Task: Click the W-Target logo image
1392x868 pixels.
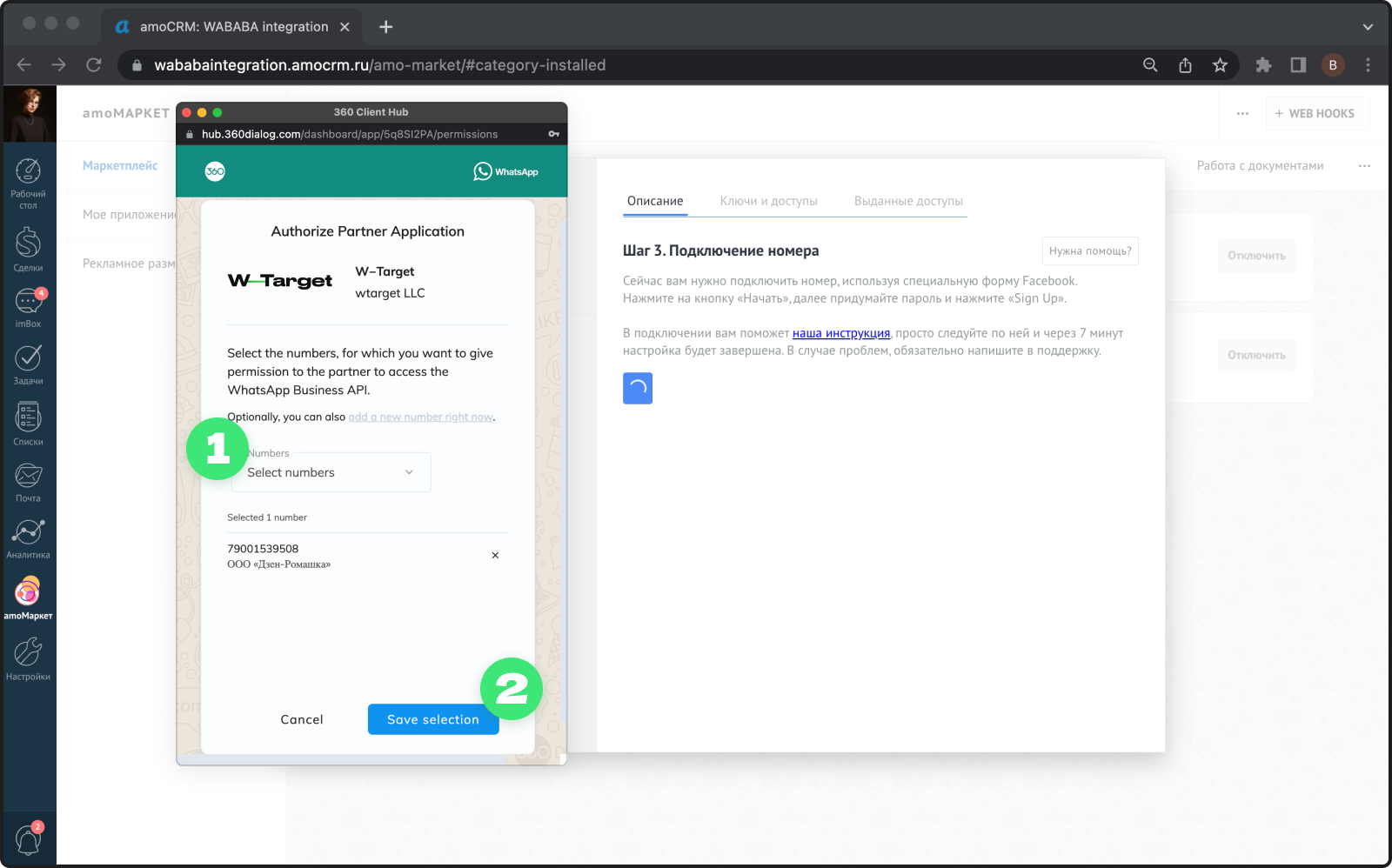Action: (280, 281)
